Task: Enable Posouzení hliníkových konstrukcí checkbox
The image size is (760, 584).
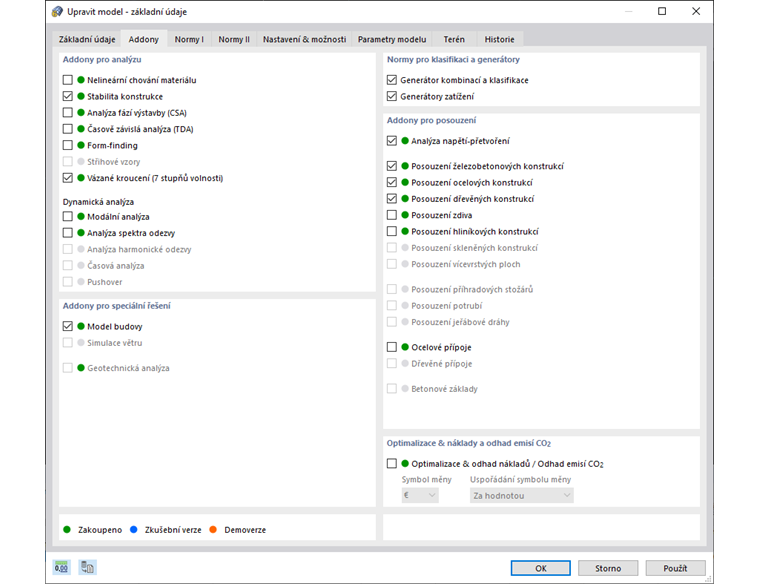Action: point(392,231)
